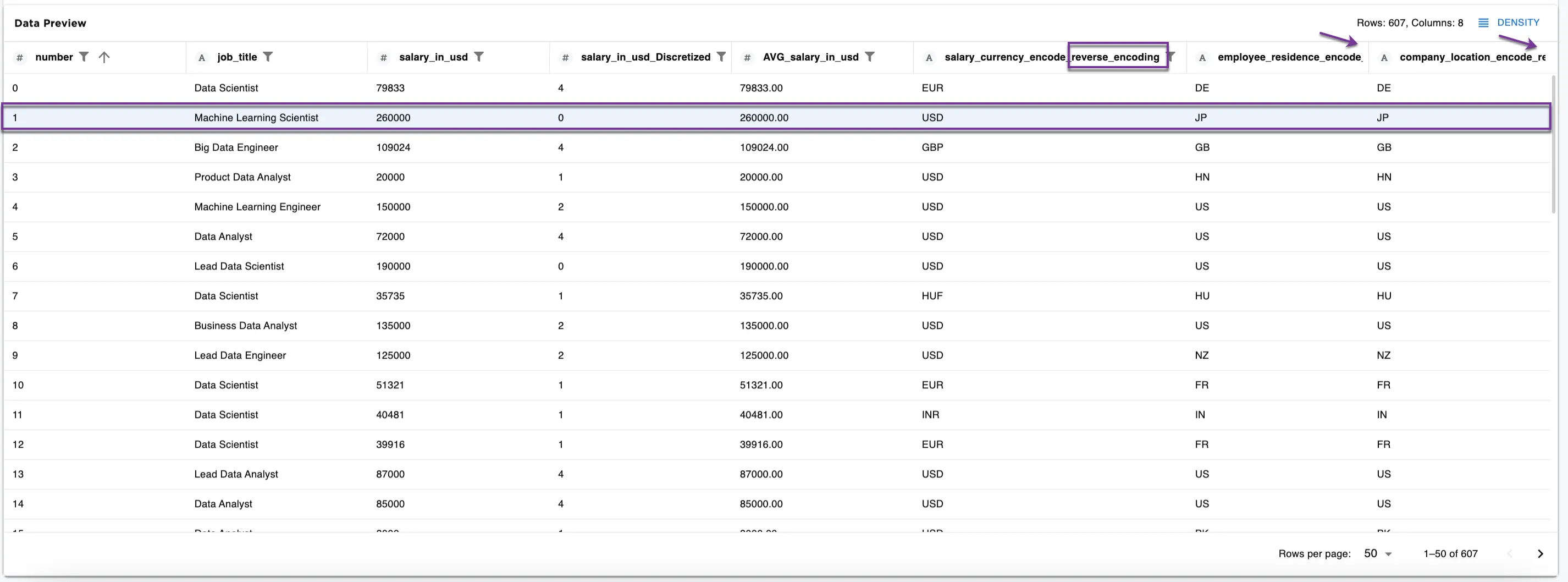Click the Product Data Analyst cell
This screenshot has width=1568, height=582.
242,177
